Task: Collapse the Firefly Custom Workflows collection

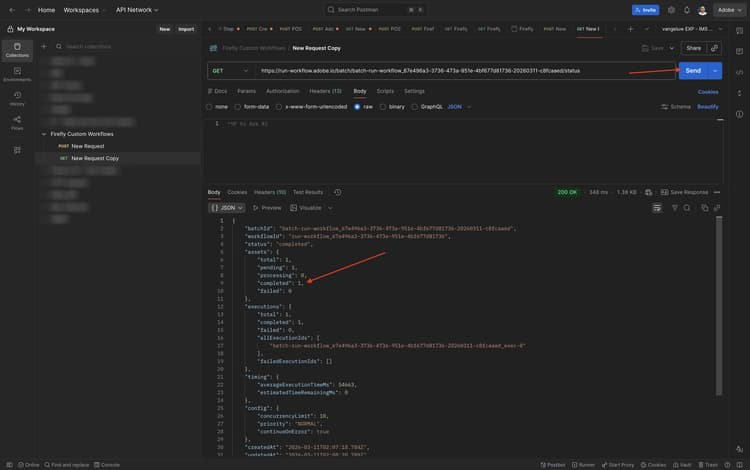Action: (44, 134)
